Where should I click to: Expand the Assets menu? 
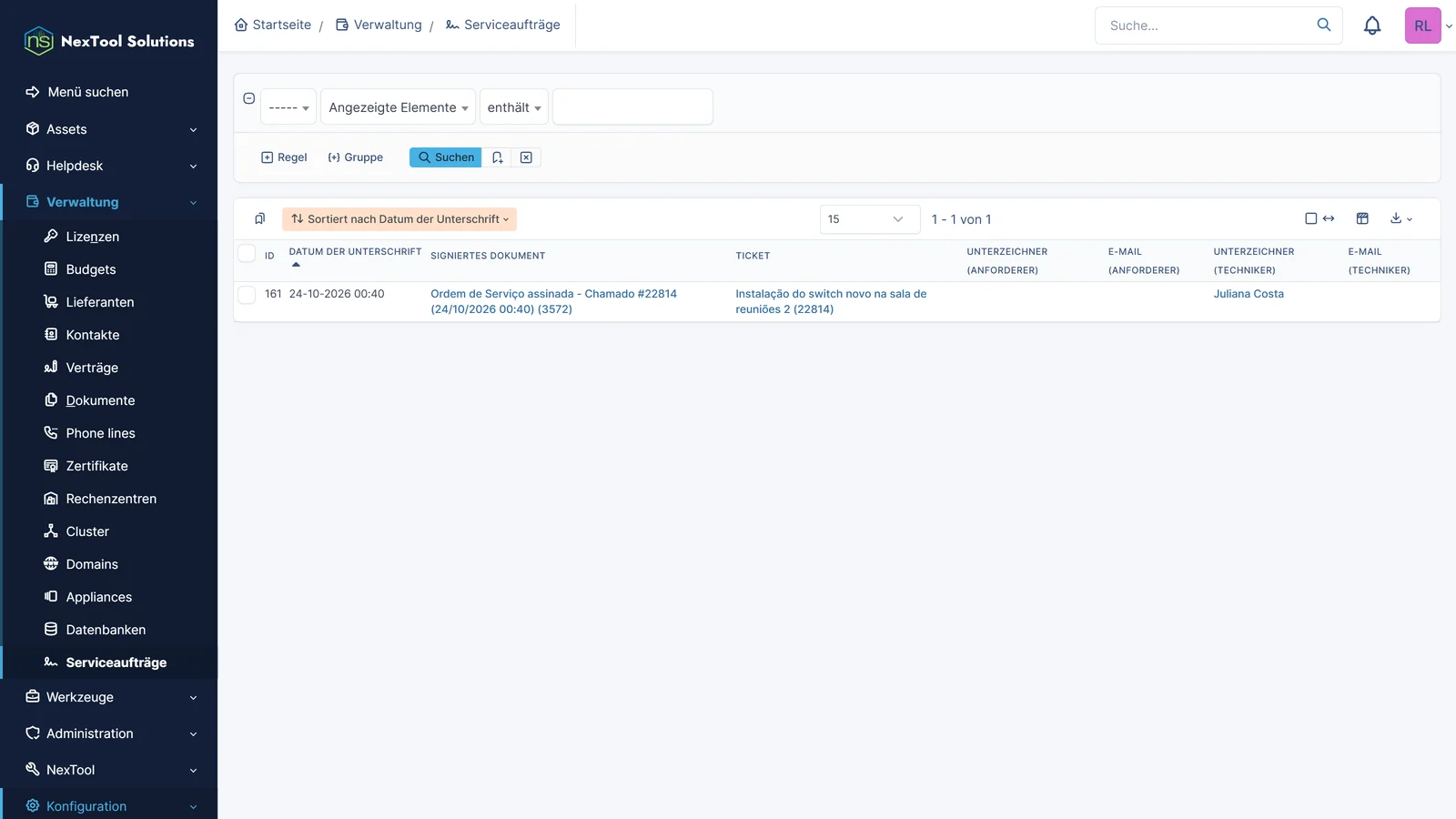point(109,129)
